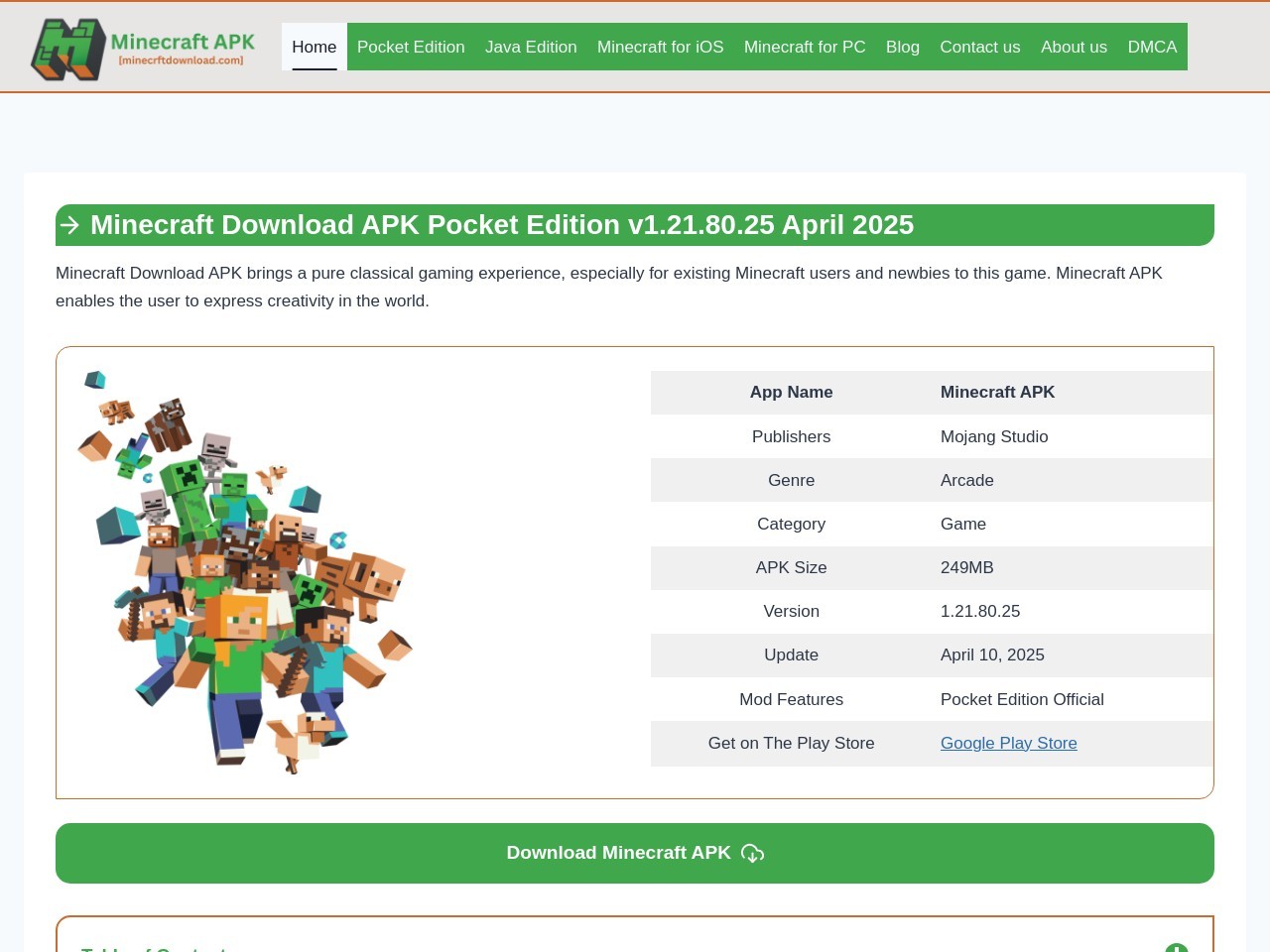
Task: Click the 'Minecraft APK' table header cell
Action: (x=1073, y=392)
